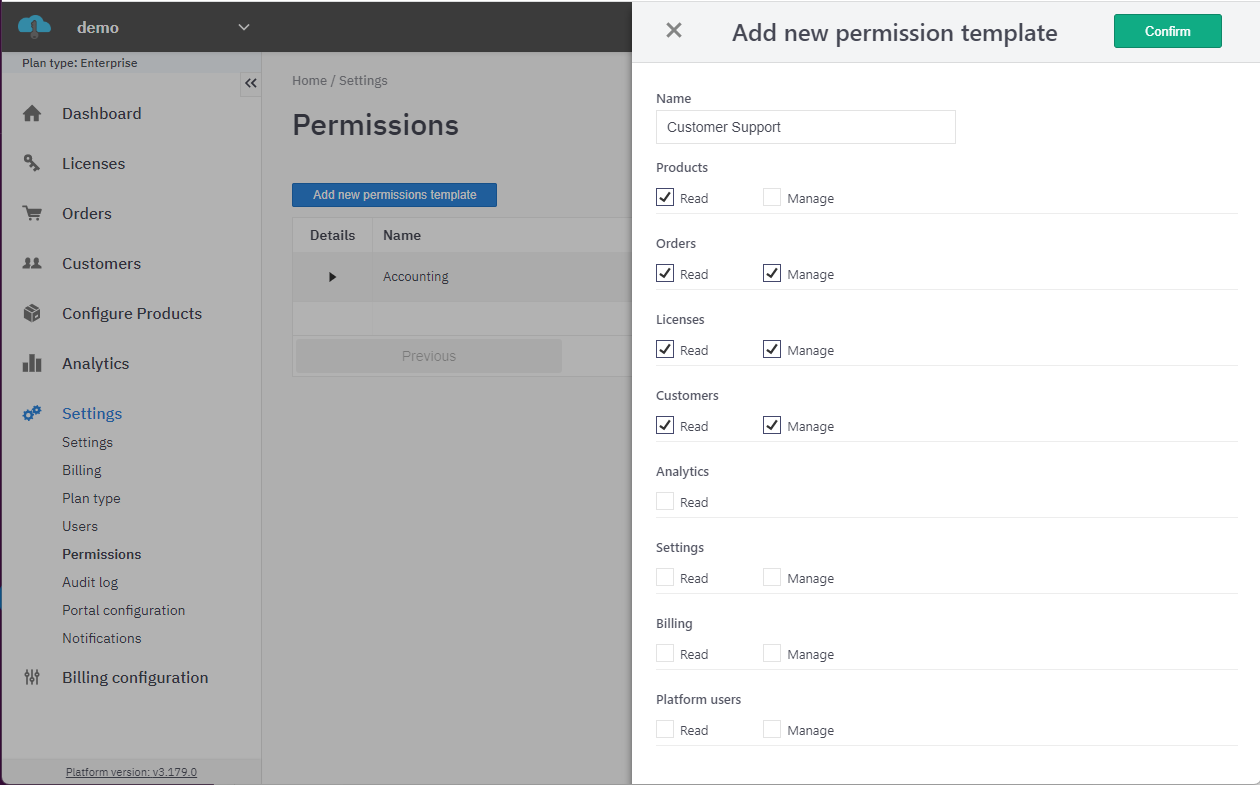Click the Licenses key icon
1260x785 pixels.
32,164
